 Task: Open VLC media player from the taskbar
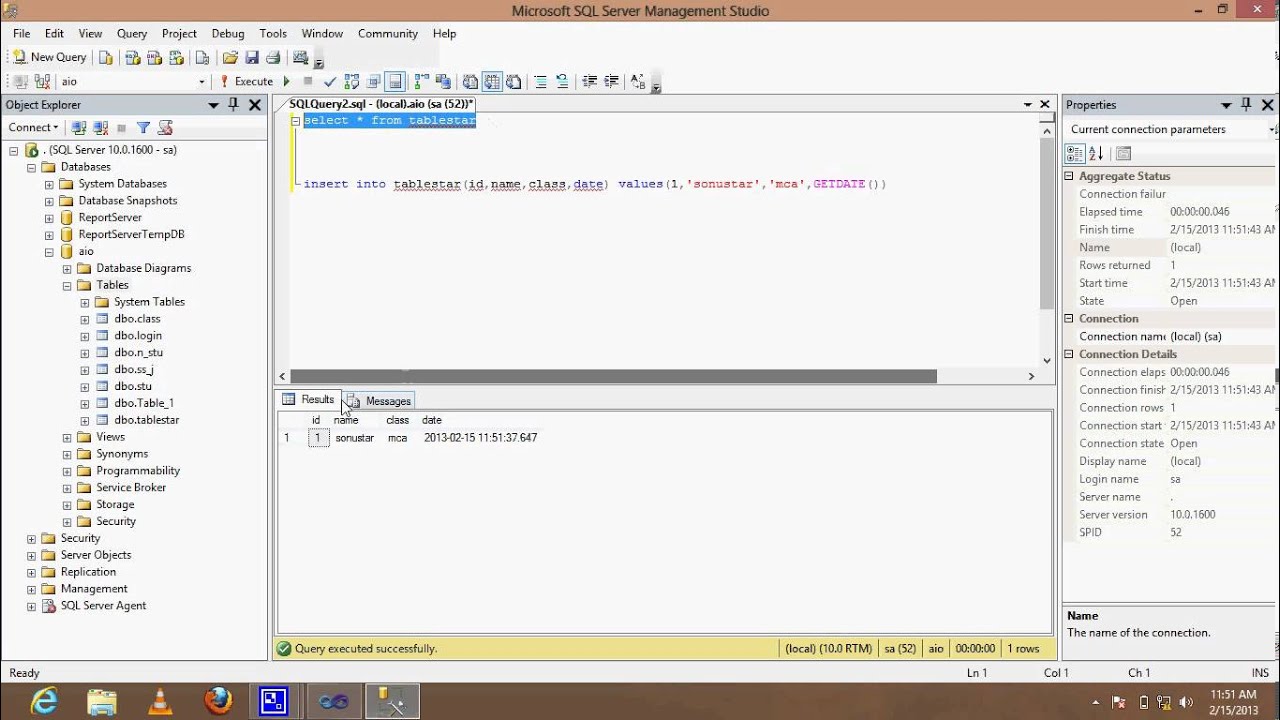pos(160,701)
